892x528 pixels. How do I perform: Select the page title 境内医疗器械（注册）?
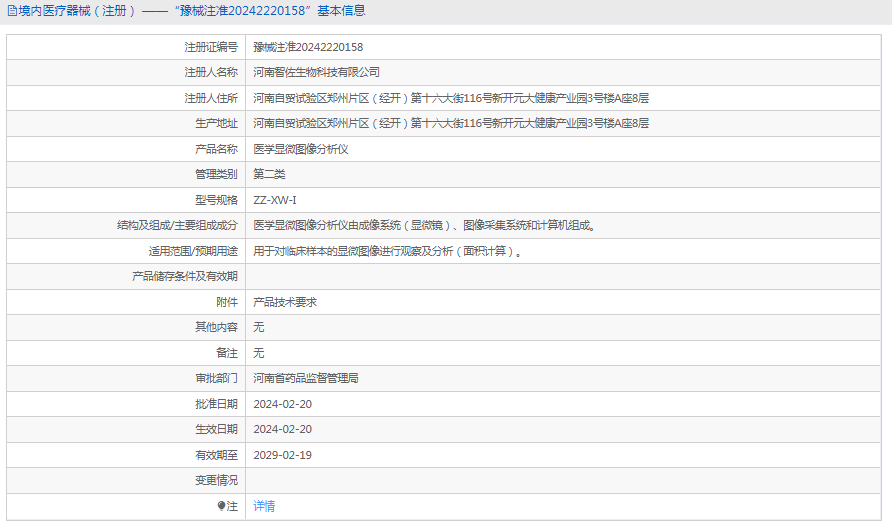coord(77,11)
